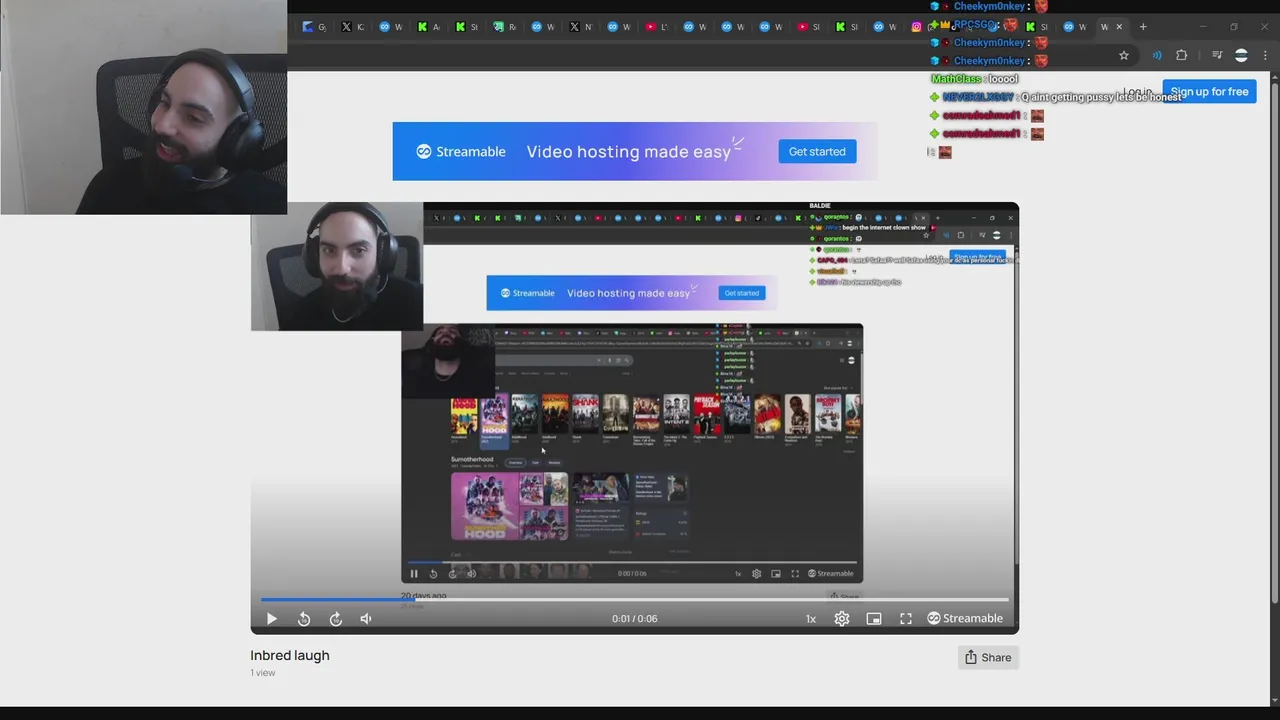Open a new browser tab
Image resolution: width=1280 pixels, height=720 pixels.
pyautogui.click(x=1143, y=27)
